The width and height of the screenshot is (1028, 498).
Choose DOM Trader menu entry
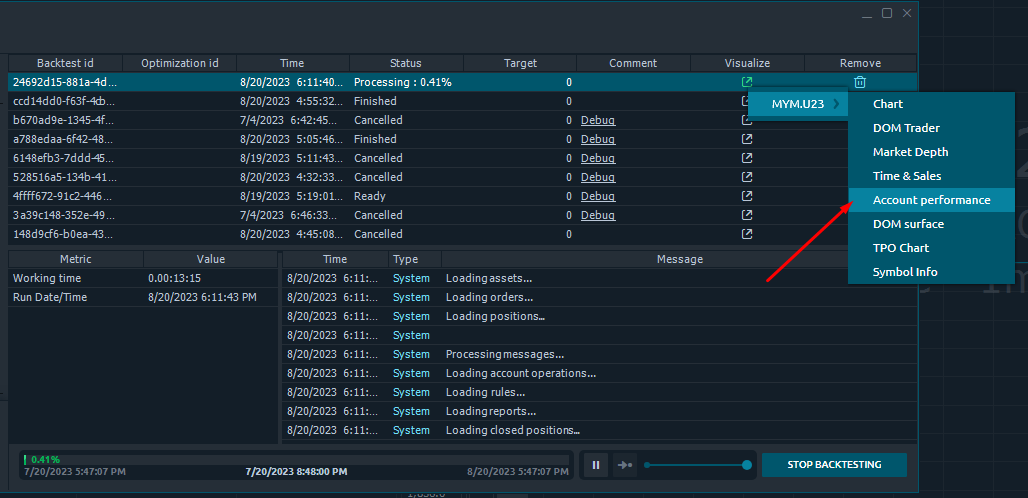point(931,128)
